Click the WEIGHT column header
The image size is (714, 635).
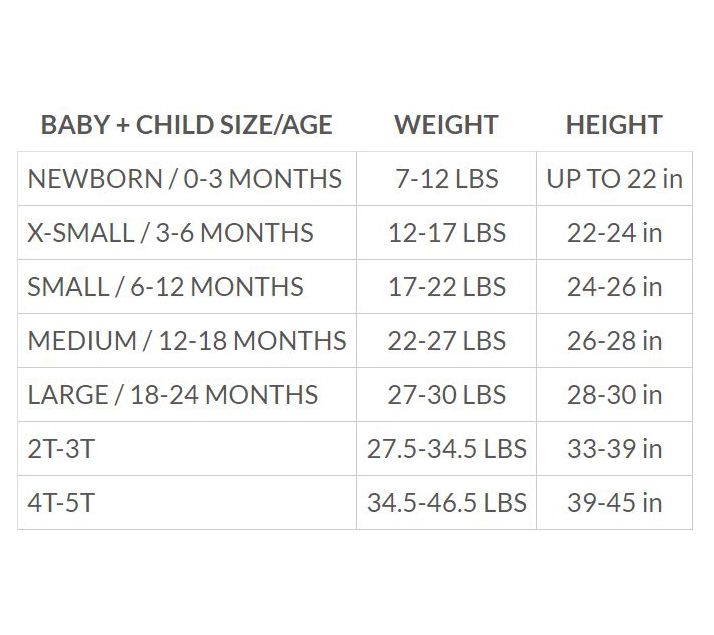click(446, 125)
